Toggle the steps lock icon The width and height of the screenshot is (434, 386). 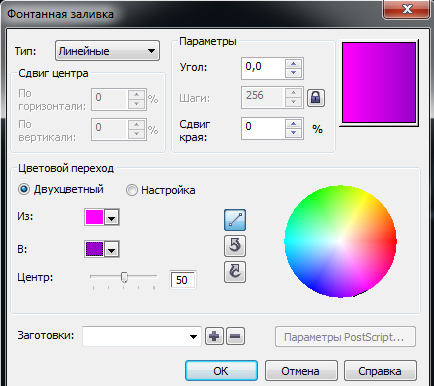click(316, 98)
